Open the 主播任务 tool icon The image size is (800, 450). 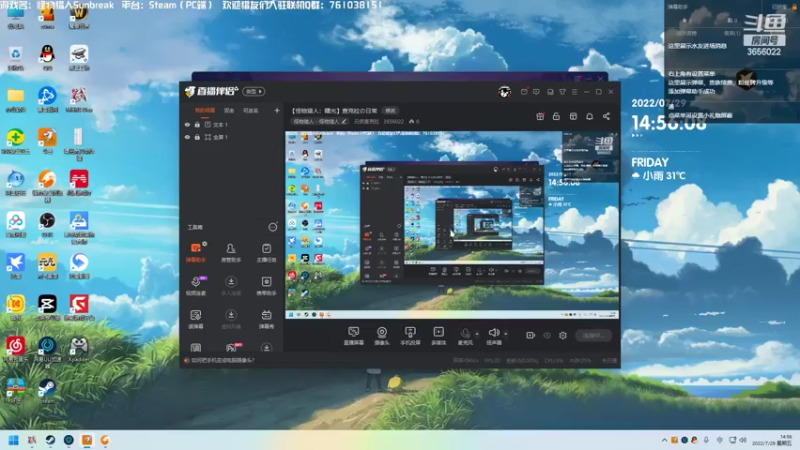(x=266, y=252)
